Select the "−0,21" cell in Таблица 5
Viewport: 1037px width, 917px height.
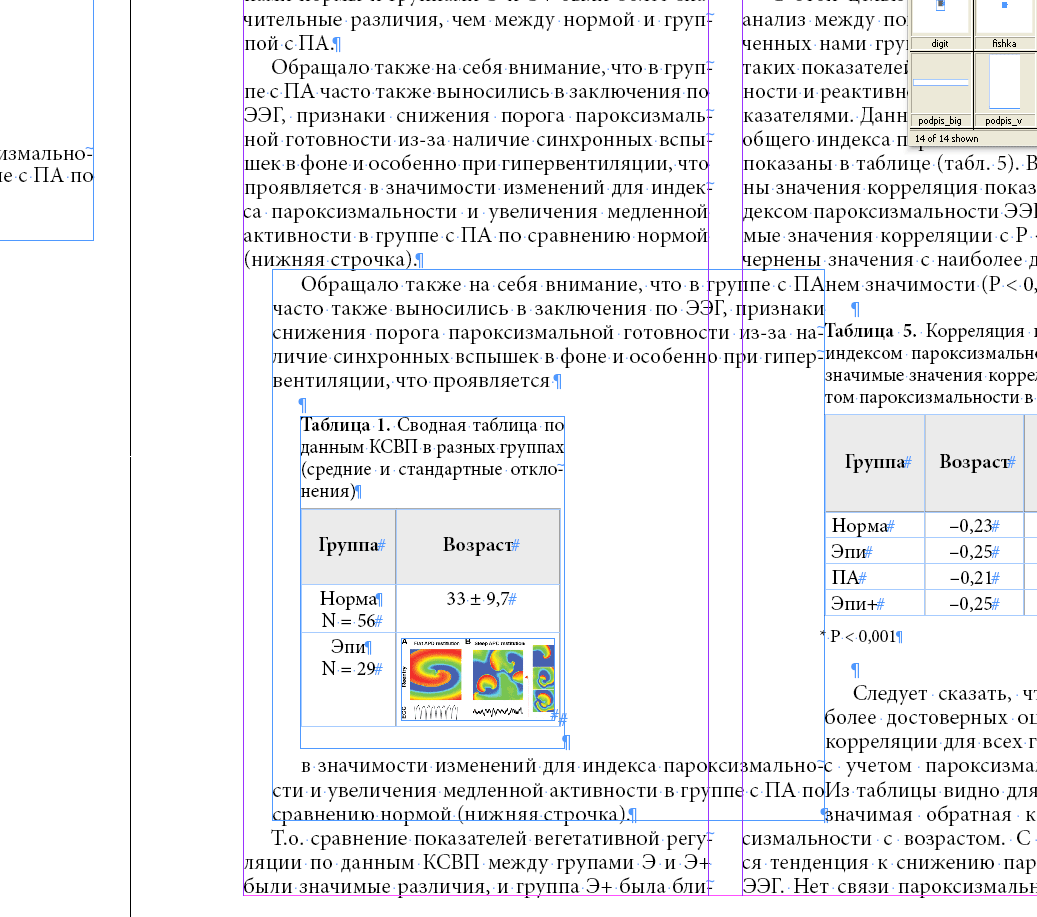point(974,578)
